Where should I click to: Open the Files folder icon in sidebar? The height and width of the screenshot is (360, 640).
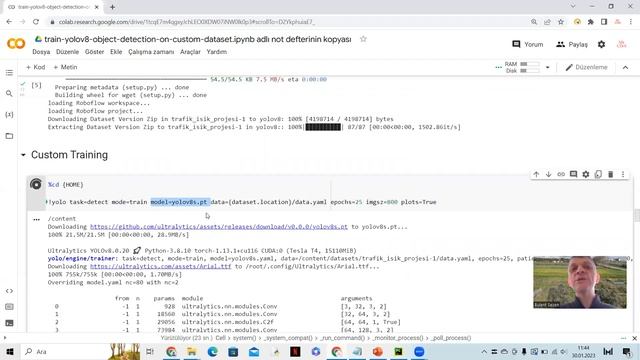pyautogui.click(x=9, y=136)
